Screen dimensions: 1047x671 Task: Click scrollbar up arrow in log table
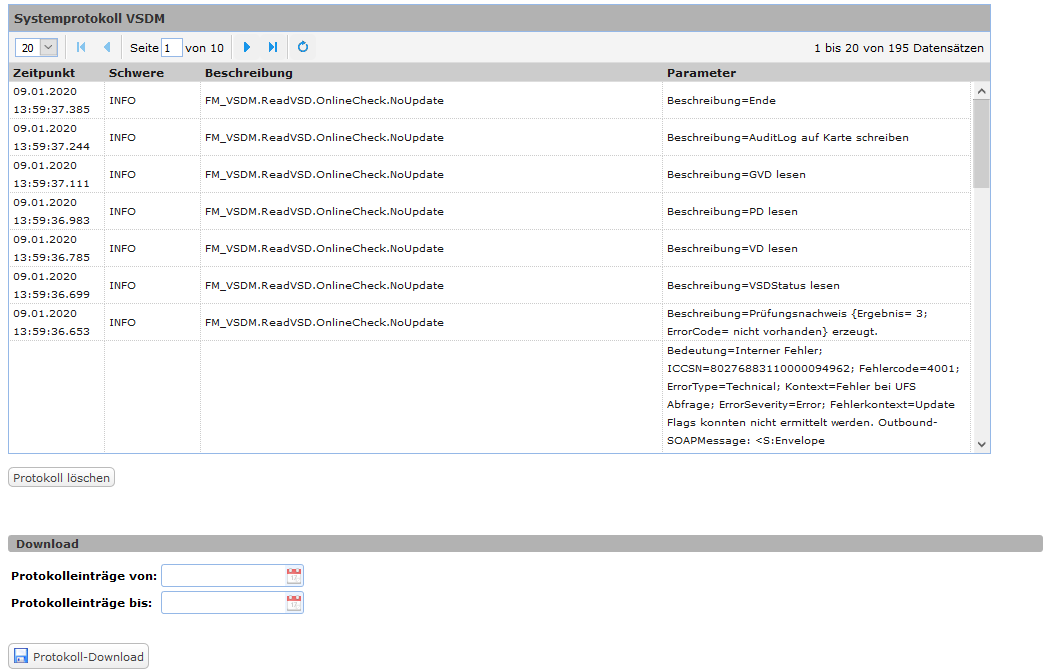[981, 91]
